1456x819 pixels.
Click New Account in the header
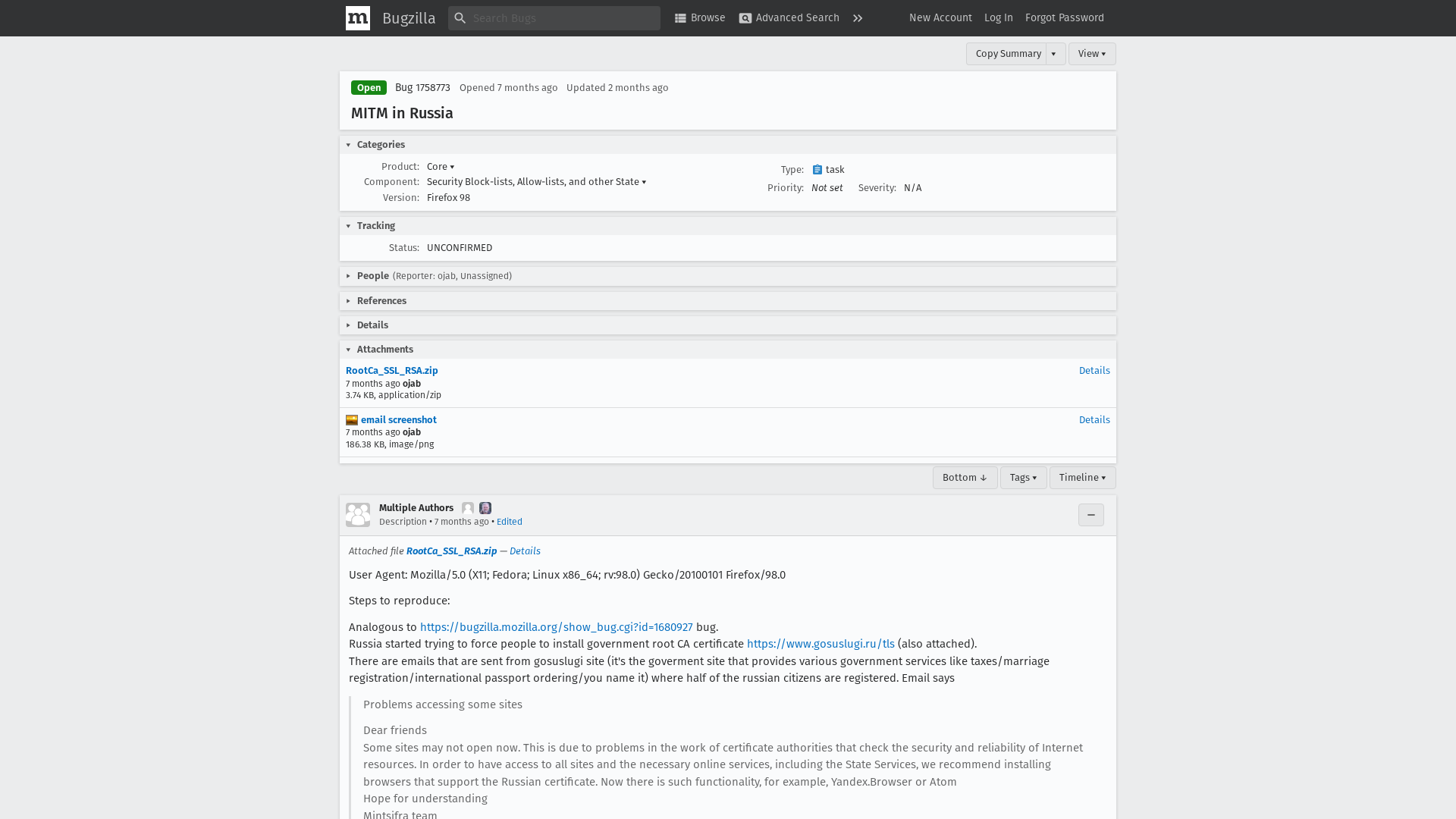pyautogui.click(x=940, y=18)
